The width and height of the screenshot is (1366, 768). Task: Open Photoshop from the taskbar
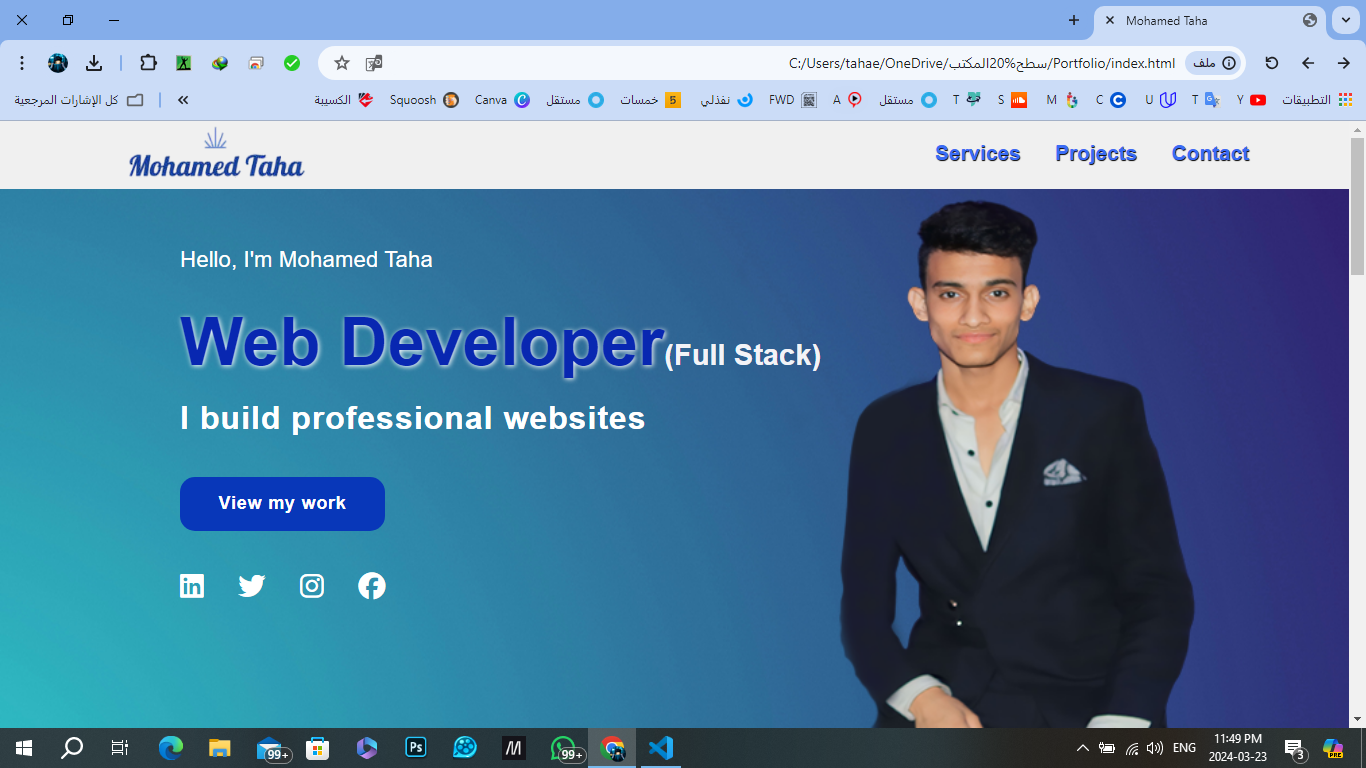coord(416,748)
